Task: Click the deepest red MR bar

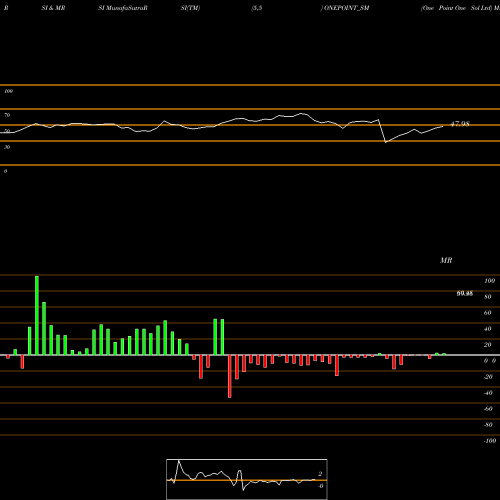Action: click(x=230, y=376)
